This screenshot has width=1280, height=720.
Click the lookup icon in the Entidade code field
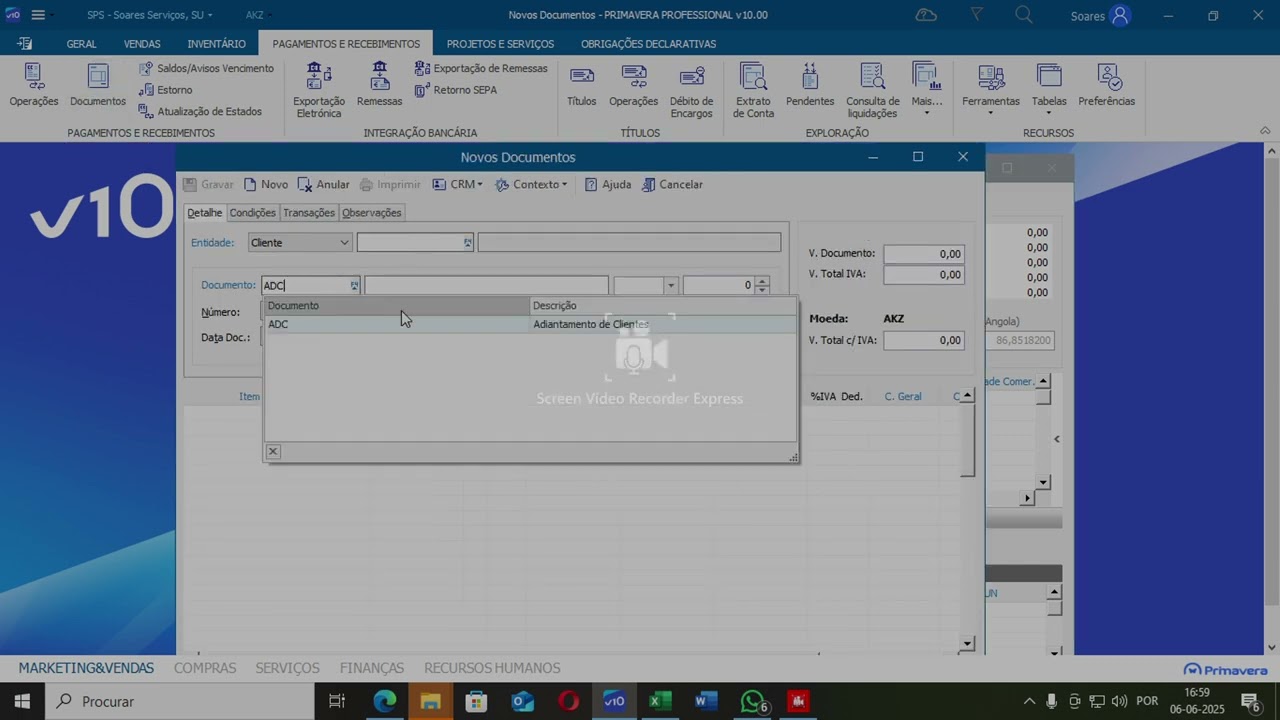coord(467,243)
